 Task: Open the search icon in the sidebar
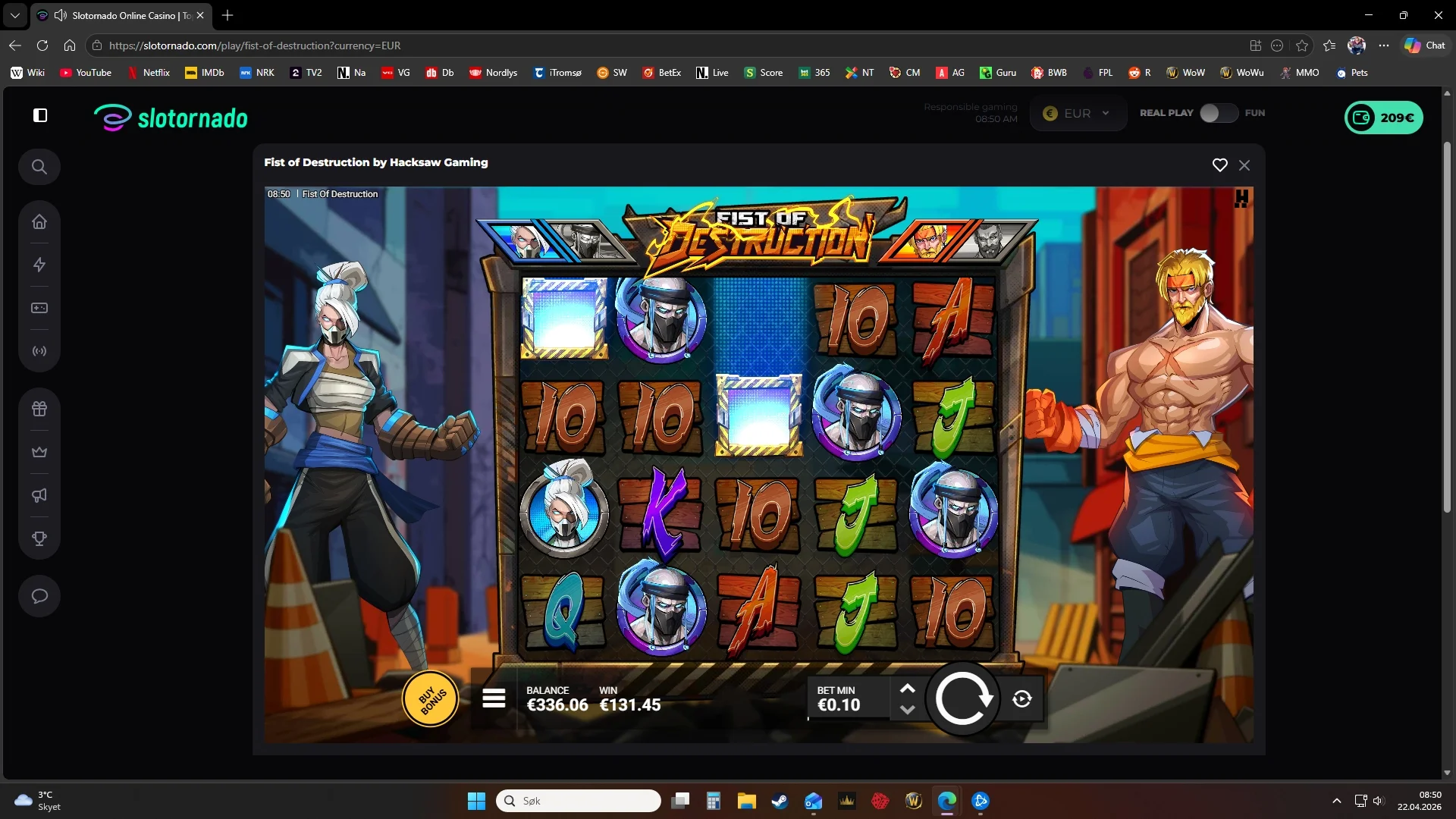click(x=39, y=167)
